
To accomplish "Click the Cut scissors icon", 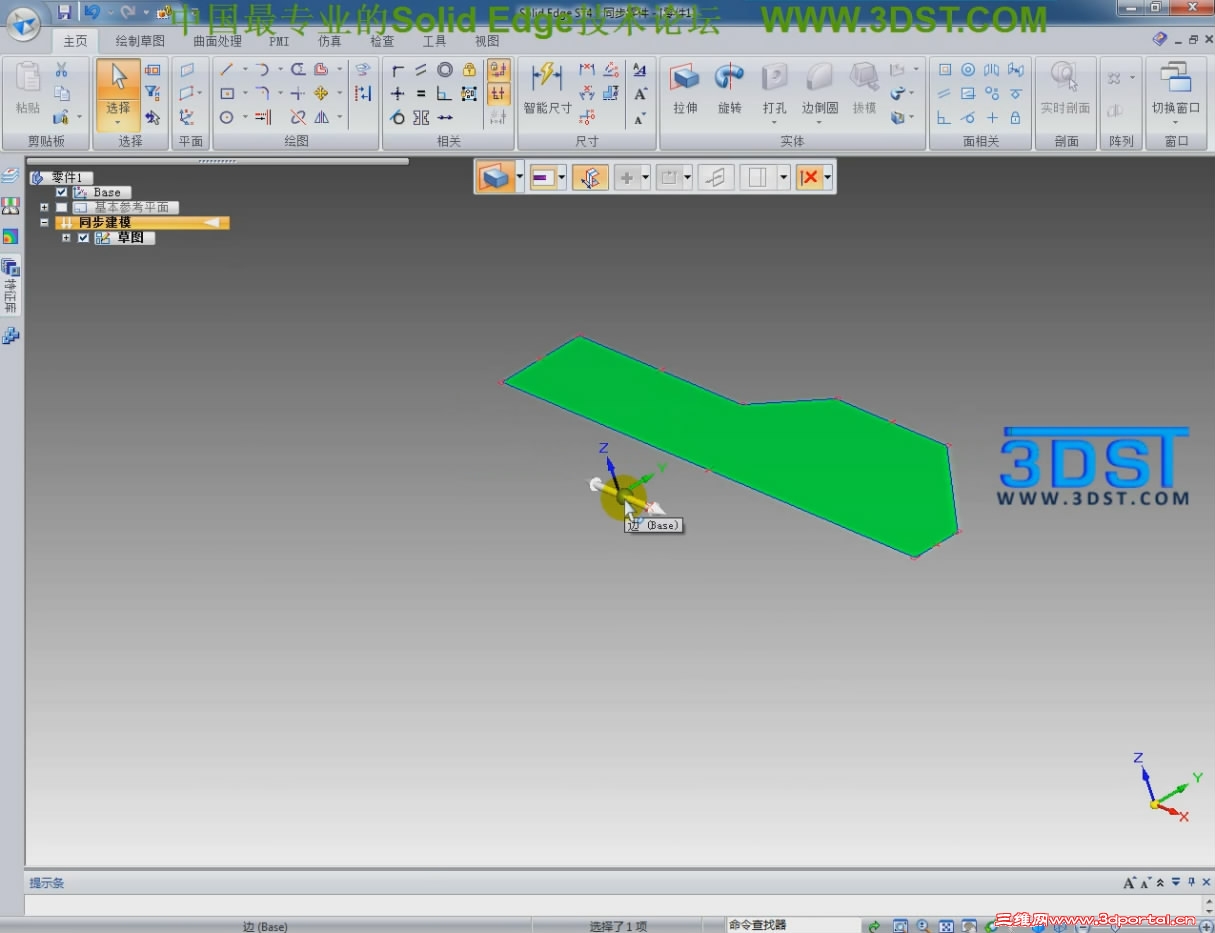I will click(x=61, y=70).
